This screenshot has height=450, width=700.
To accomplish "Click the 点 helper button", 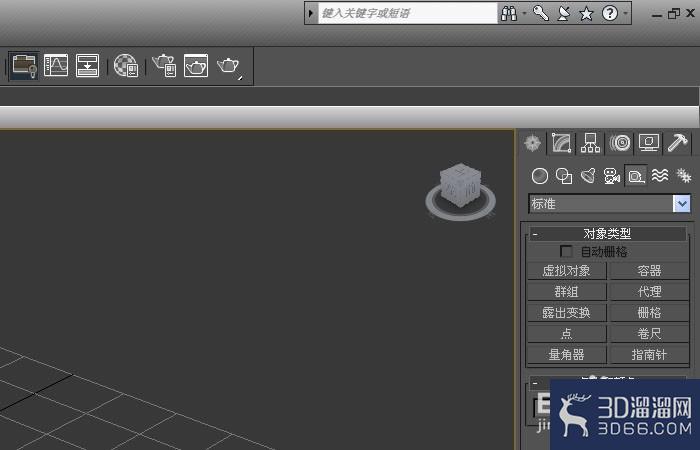I will point(567,333).
